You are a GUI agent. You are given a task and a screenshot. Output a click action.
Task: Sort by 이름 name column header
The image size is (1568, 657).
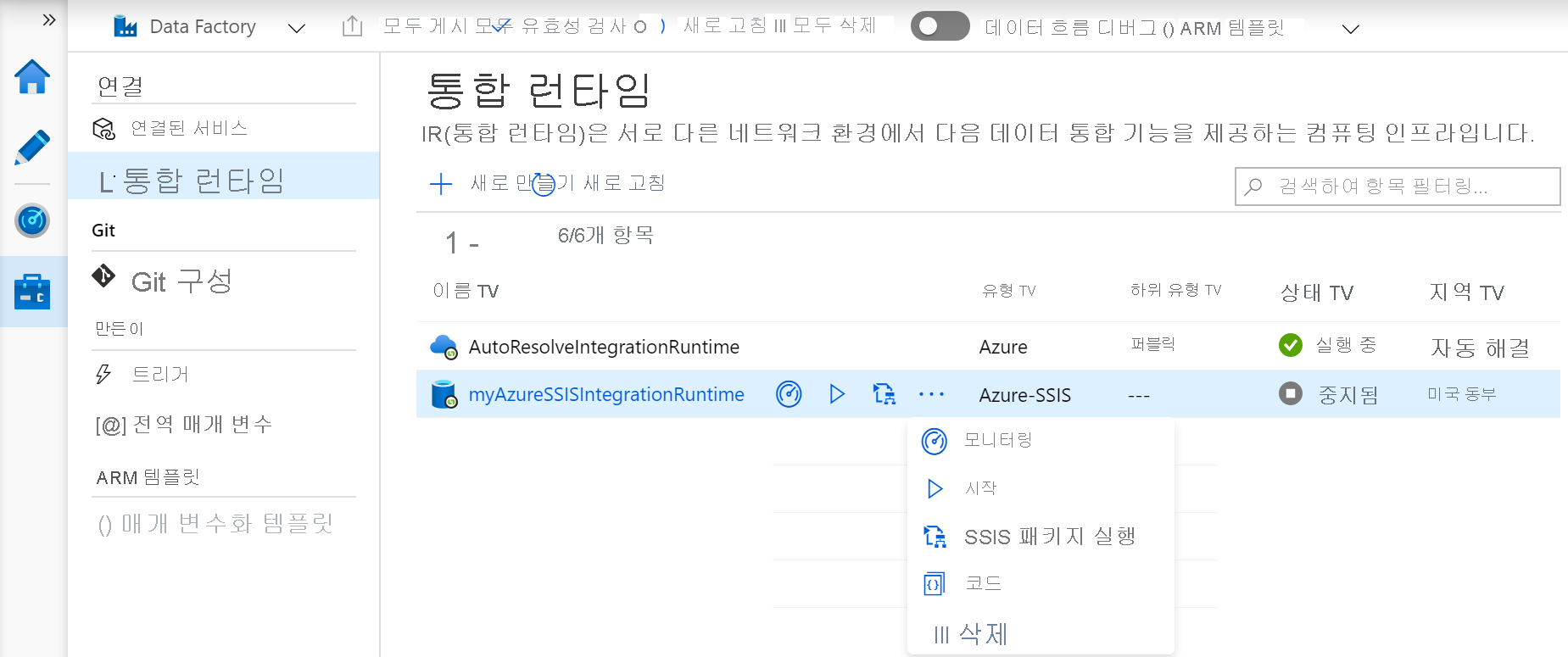[466, 291]
